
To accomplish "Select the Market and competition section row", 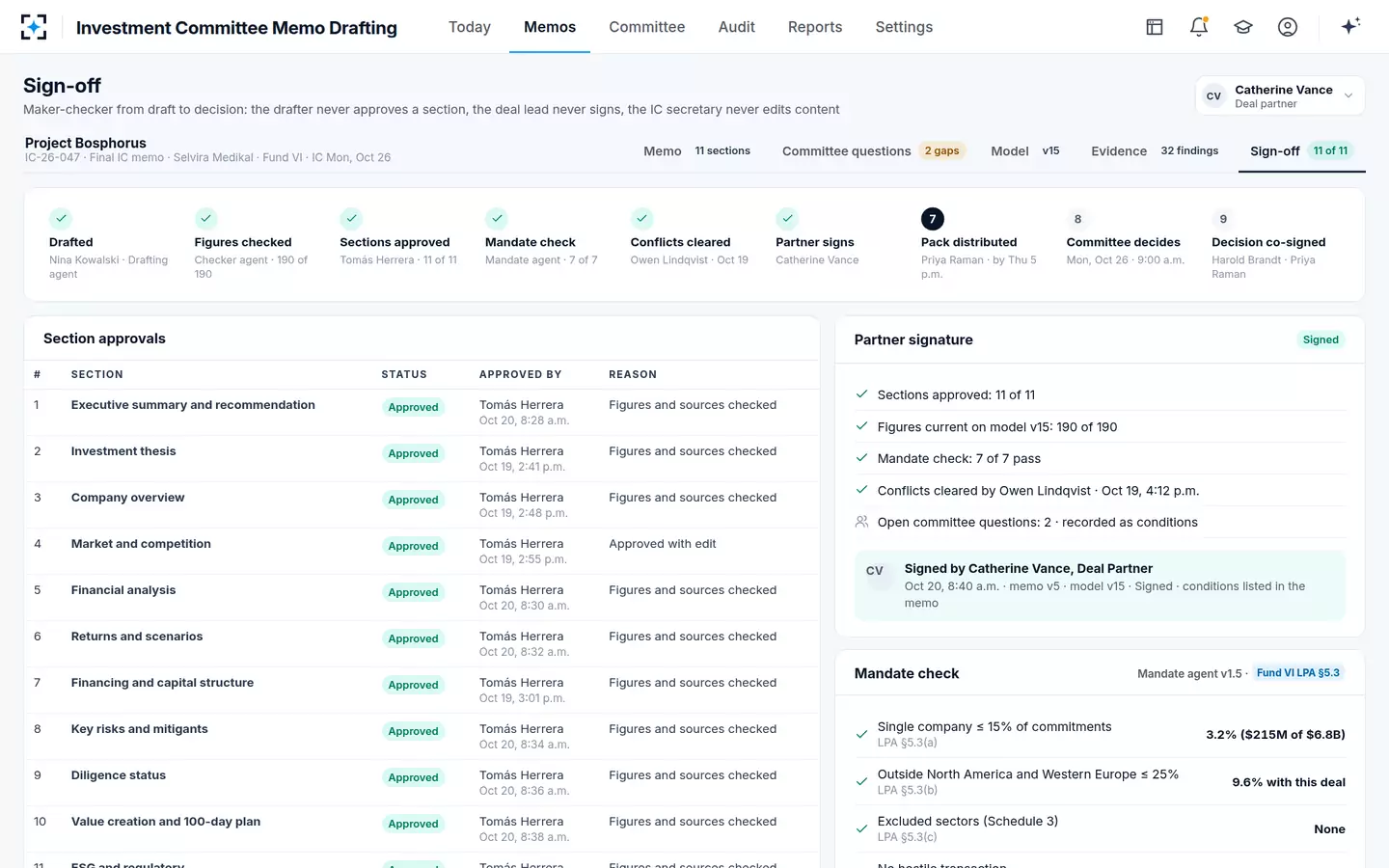I will tap(422, 552).
